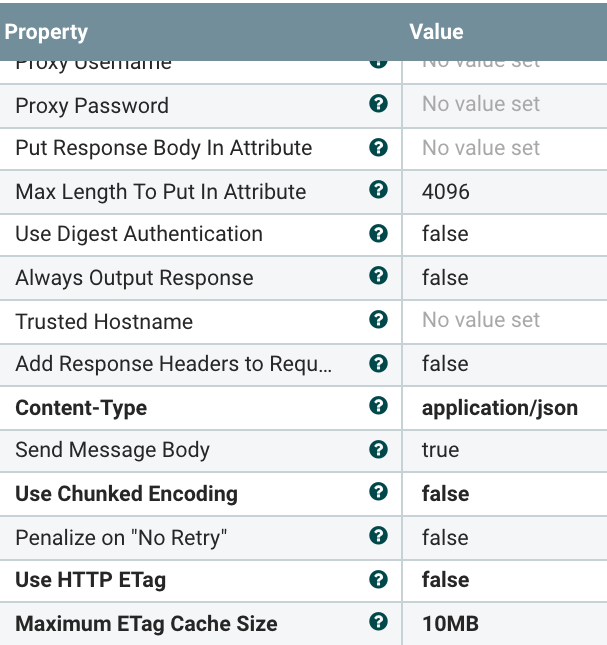607x645 pixels.
Task: Click help icon for Send Message Body
Action: click(x=378, y=449)
